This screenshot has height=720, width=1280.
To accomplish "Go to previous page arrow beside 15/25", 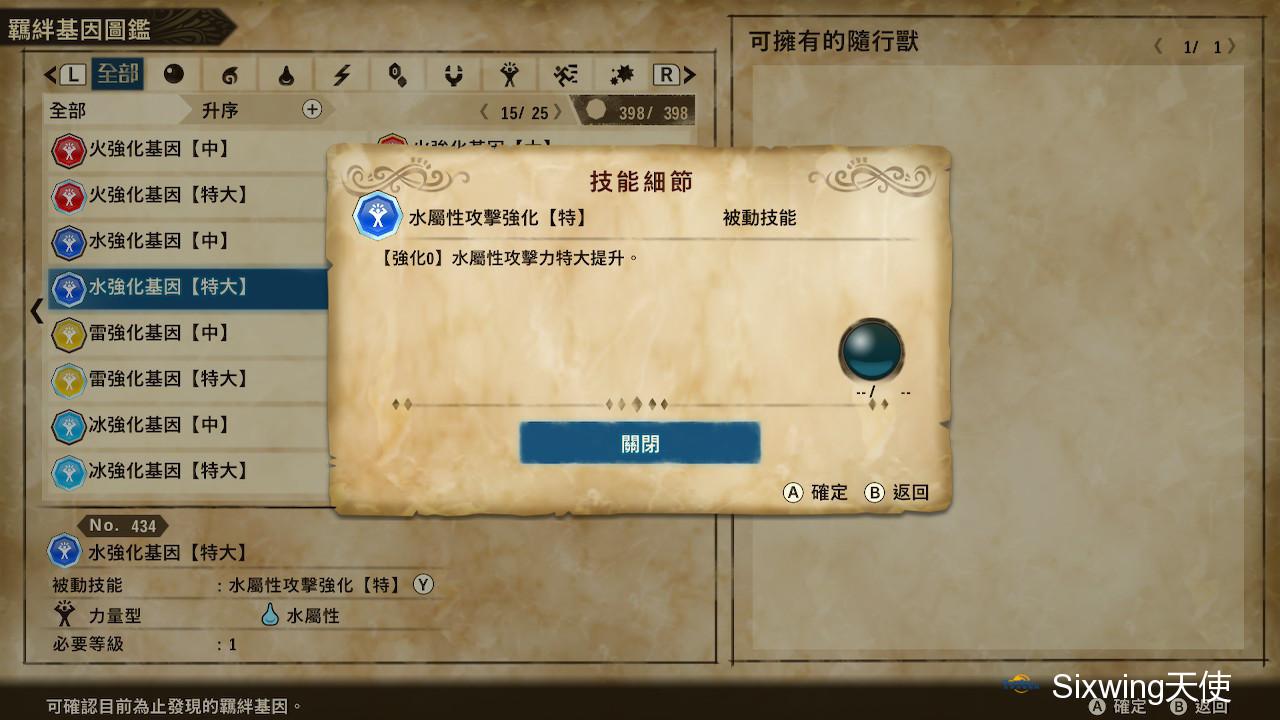I will pyautogui.click(x=485, y=112).
